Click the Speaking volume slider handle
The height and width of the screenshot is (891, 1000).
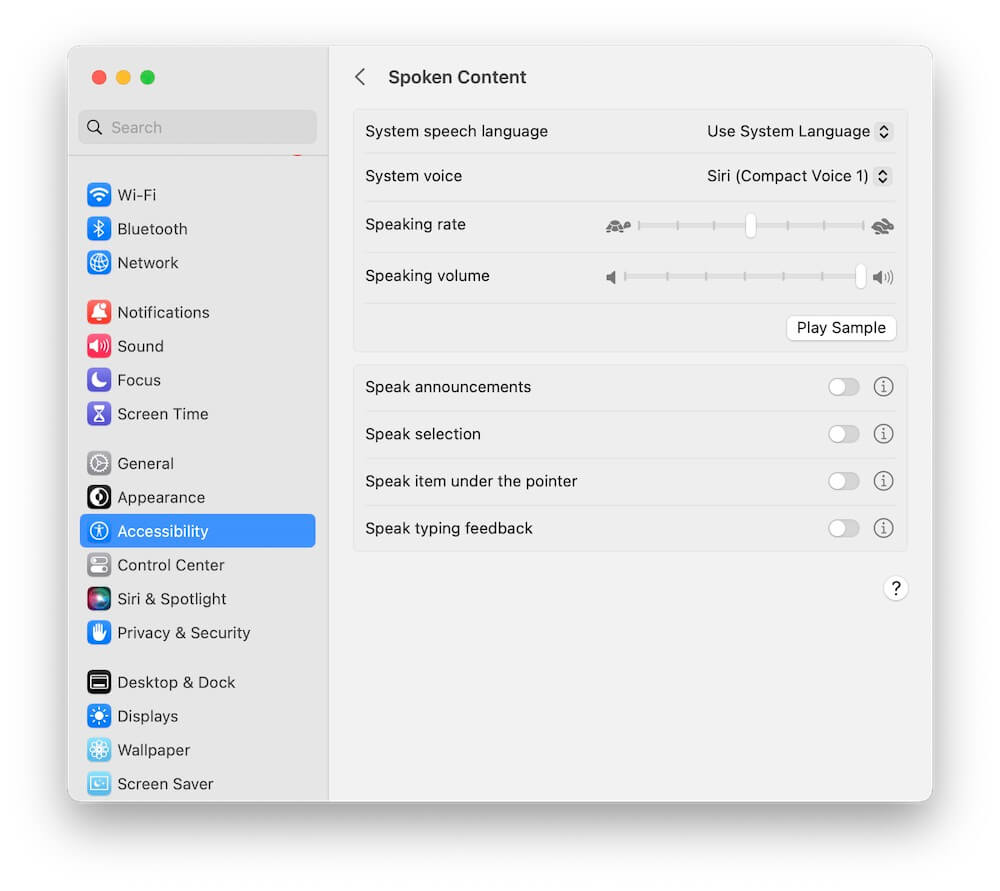[x=861, y=276]
